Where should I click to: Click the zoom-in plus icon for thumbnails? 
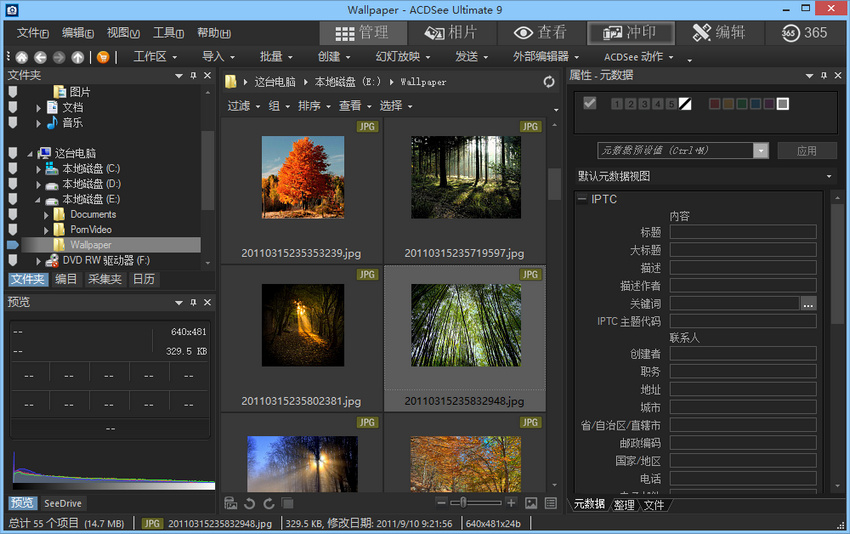click(x=512, y=503)
